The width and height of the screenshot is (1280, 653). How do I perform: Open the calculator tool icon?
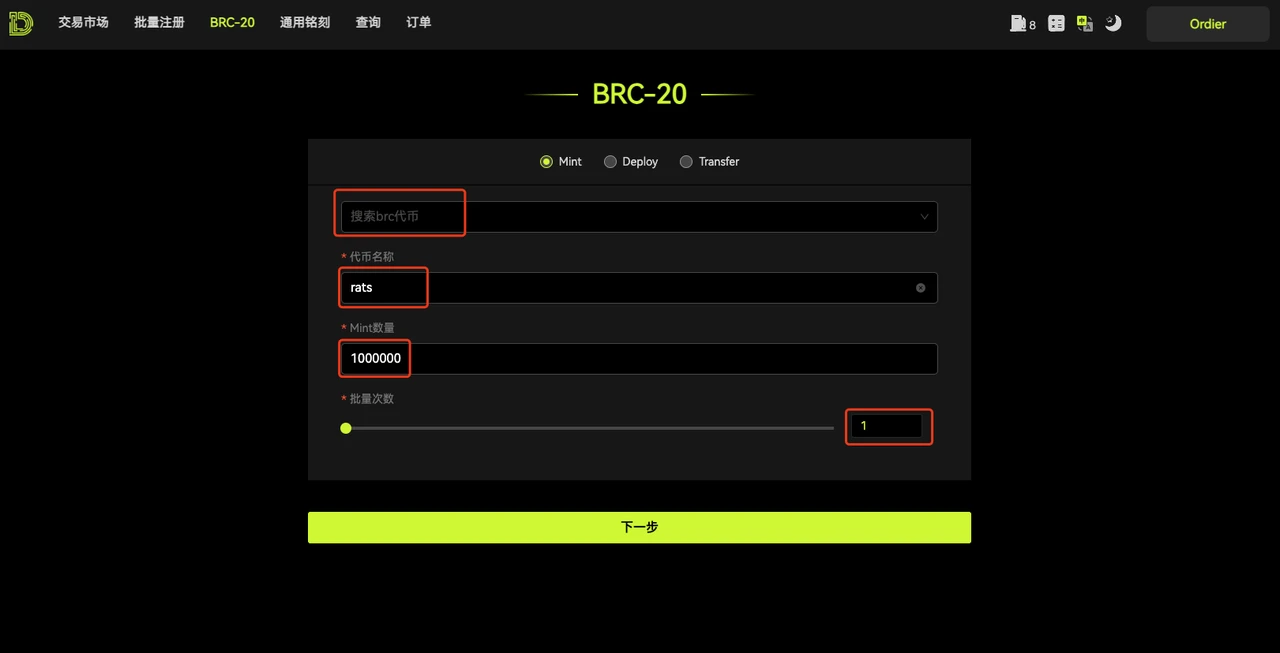[1056, 23]
